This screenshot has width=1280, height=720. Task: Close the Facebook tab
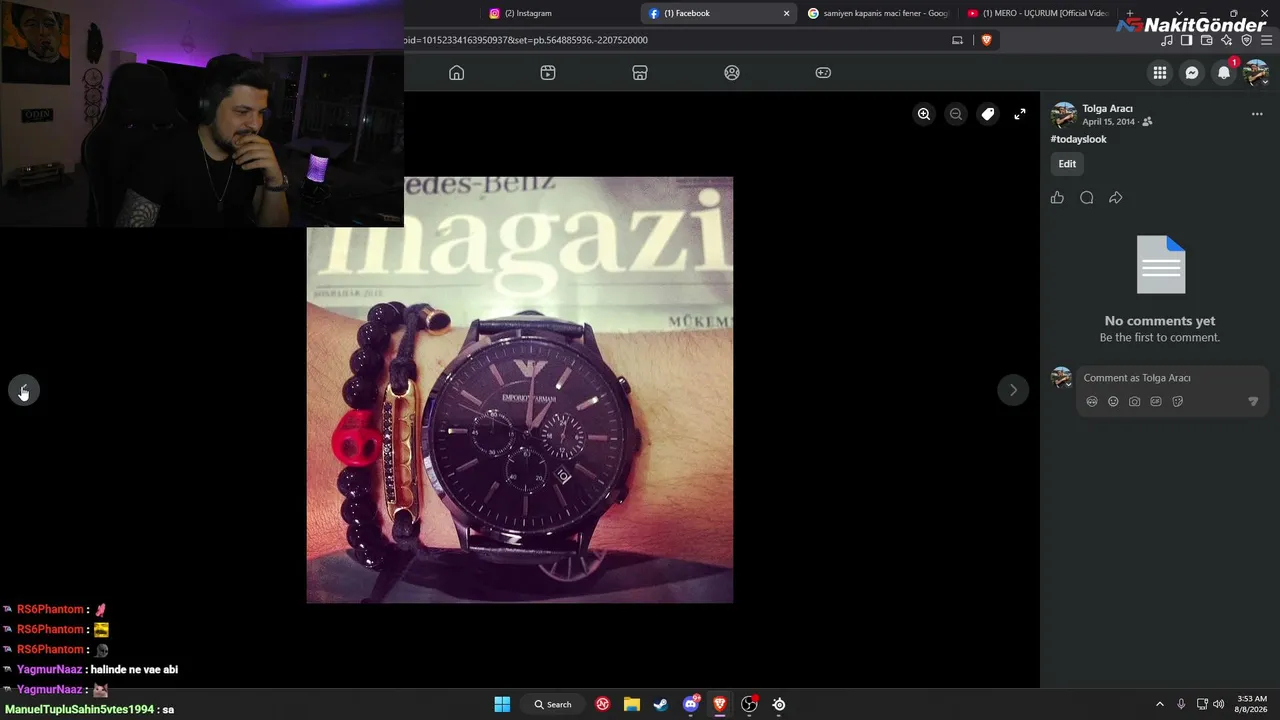pyautogui.click(x=786, y=13)
